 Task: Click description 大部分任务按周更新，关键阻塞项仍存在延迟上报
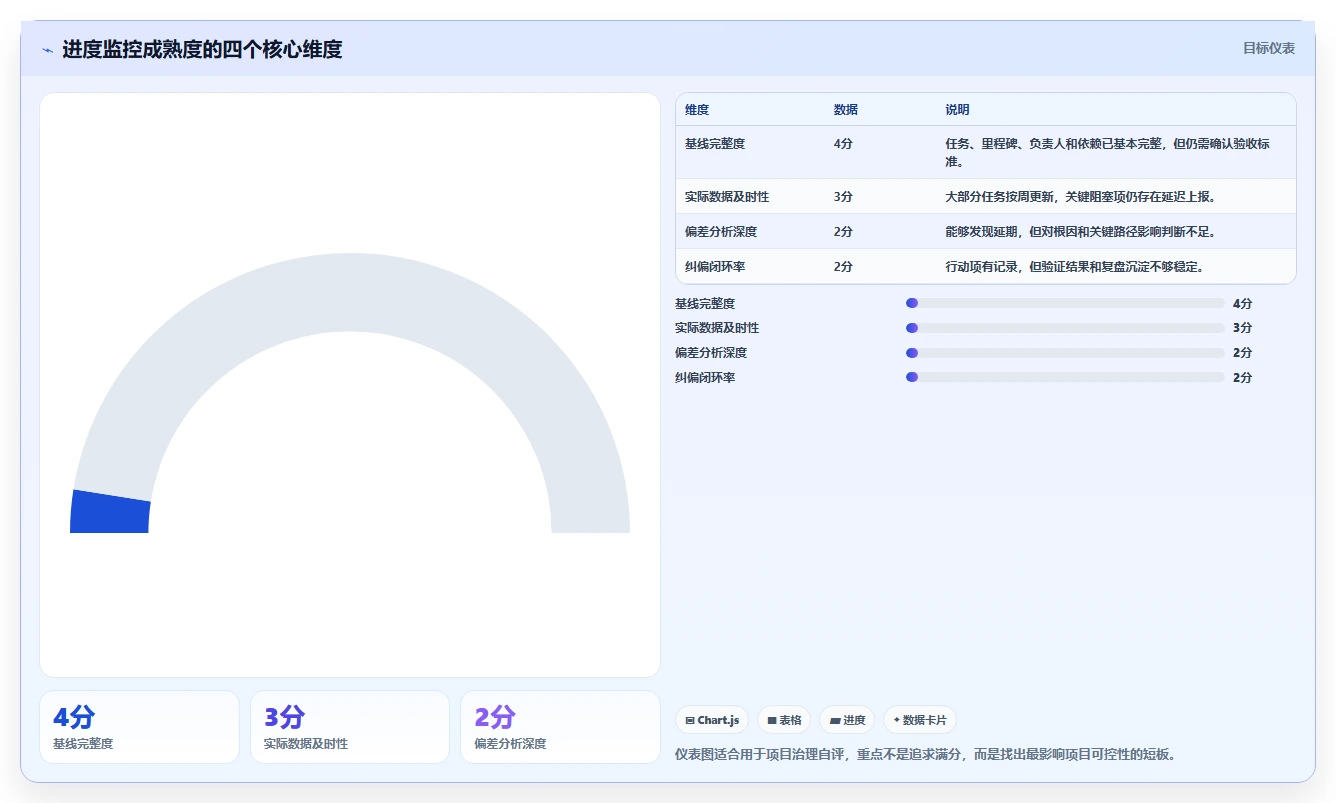coord(1081,197)
